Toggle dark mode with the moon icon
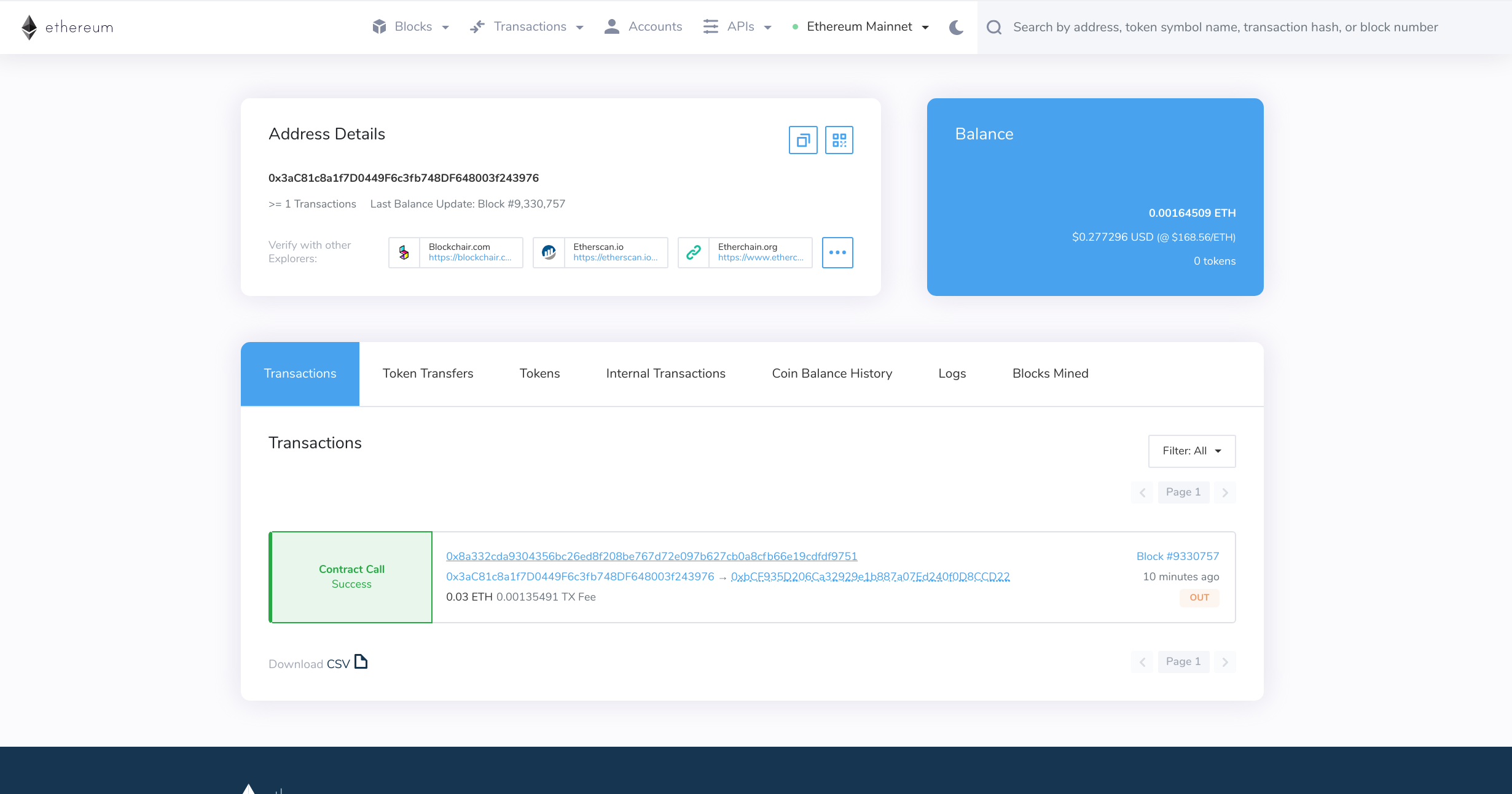Image resolution: width=1512 pixels, height=794 pixels. (955, 27)
